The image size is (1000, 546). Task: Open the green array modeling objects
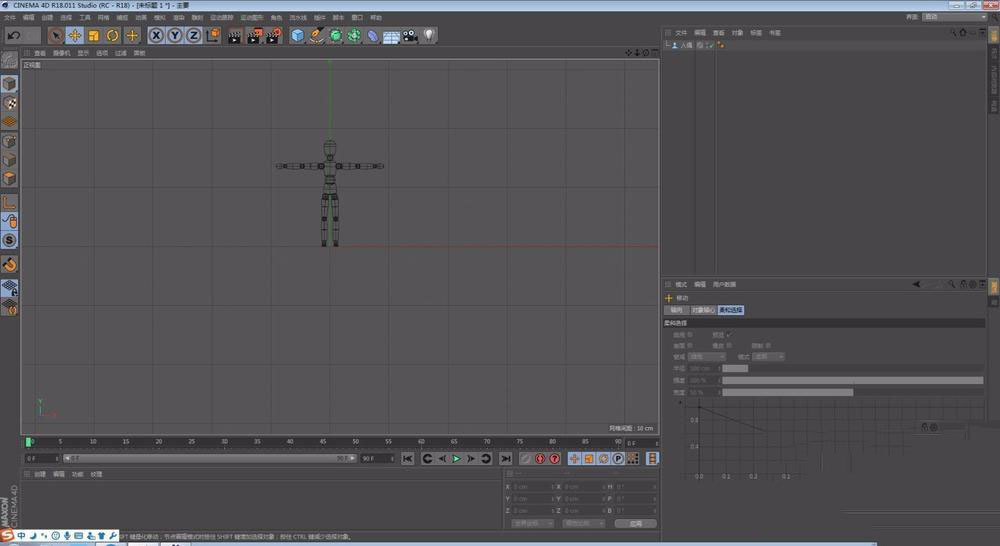(354, 36)
